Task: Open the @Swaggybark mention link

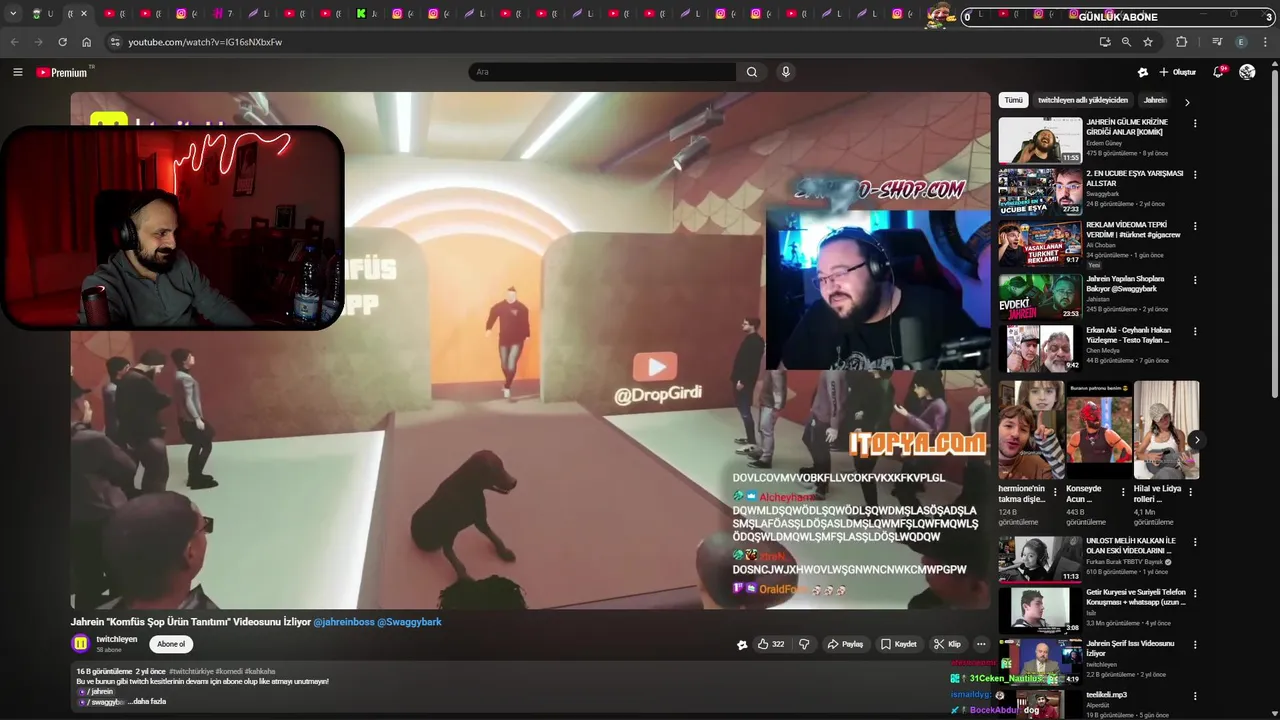Action: click(409, 622)
